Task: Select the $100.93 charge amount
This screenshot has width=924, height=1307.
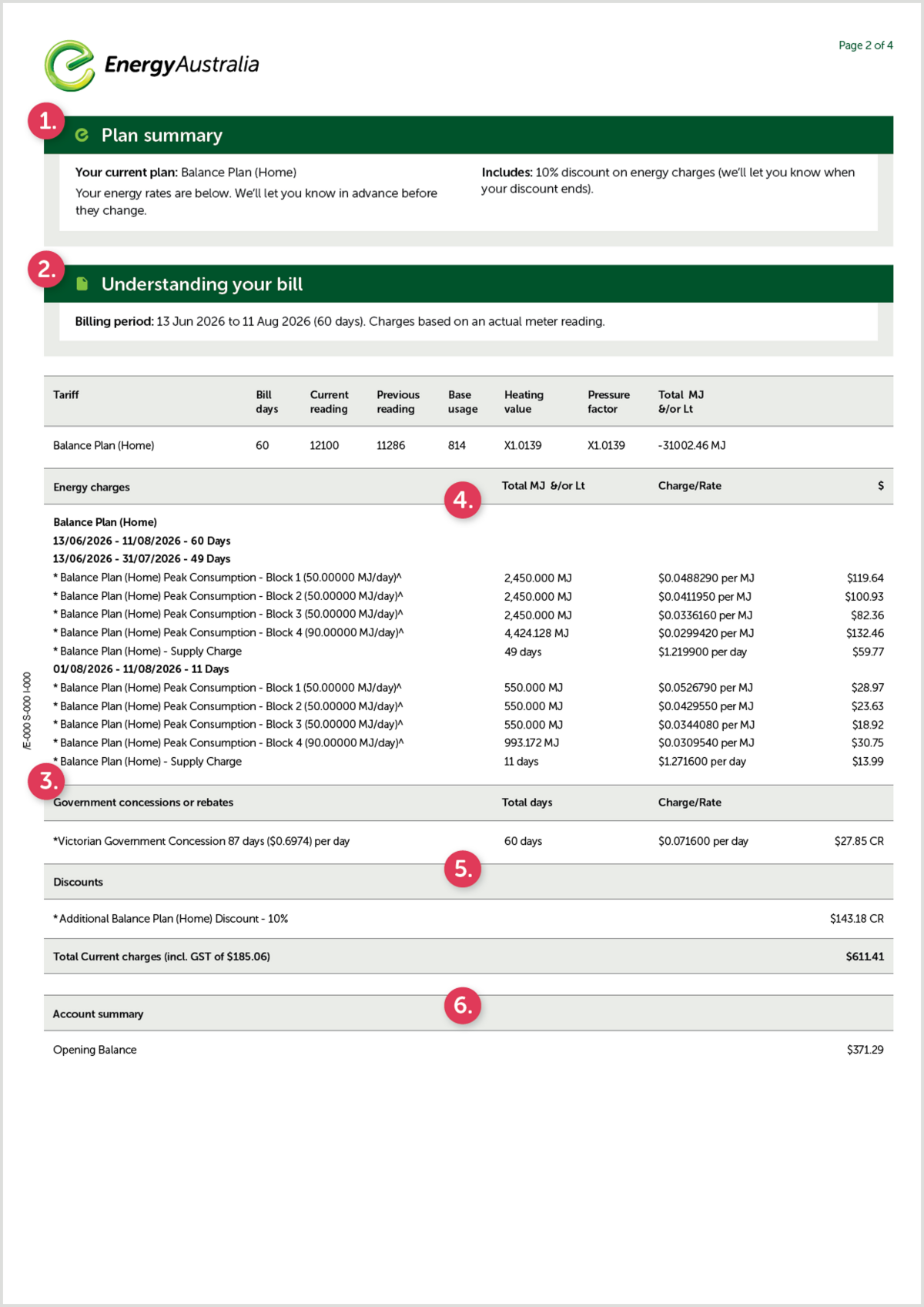Action: (x=864, y=597)
